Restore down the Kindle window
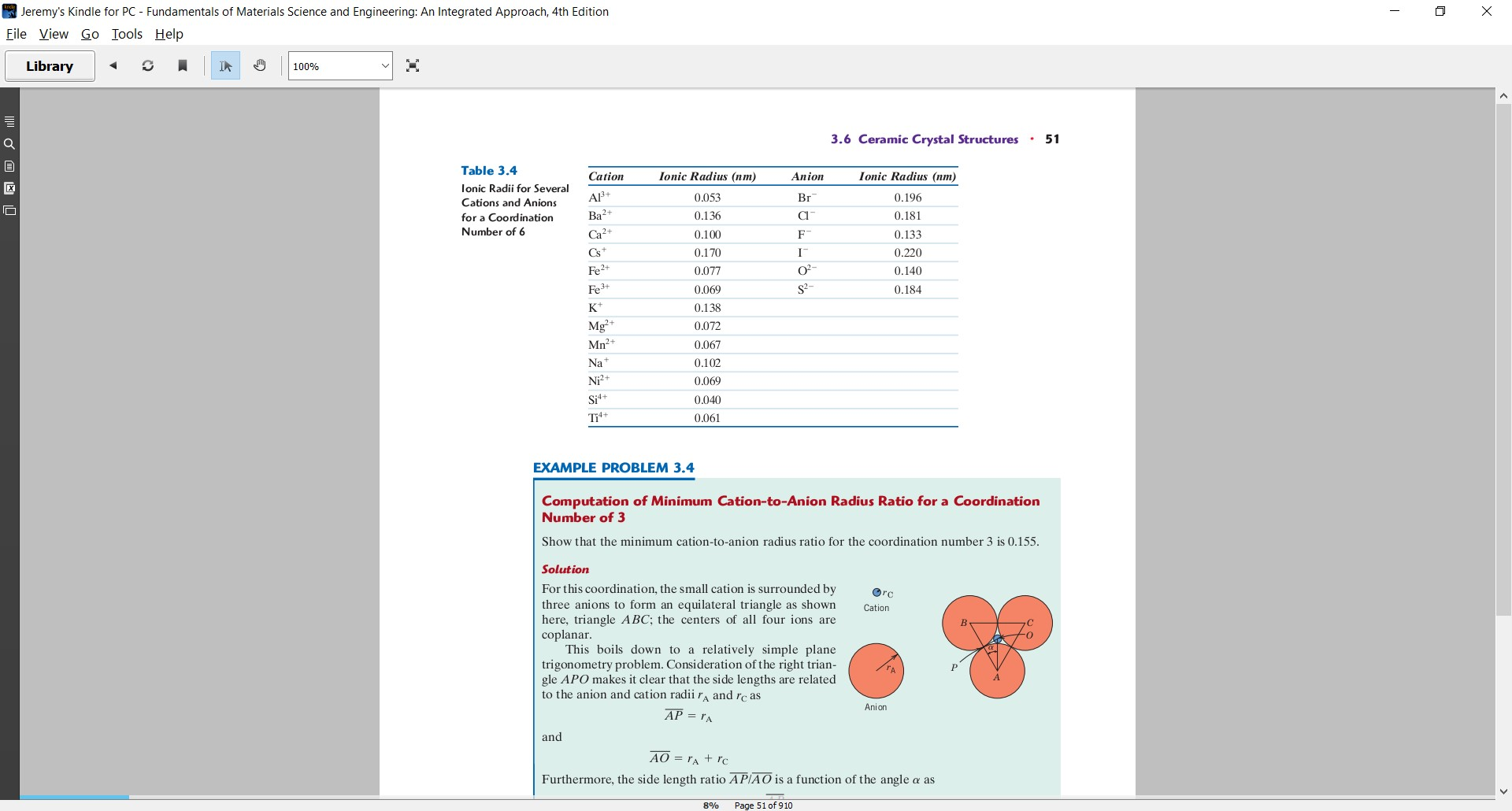The width and height of the screenshot is (1512, 811). (1440, 11)
